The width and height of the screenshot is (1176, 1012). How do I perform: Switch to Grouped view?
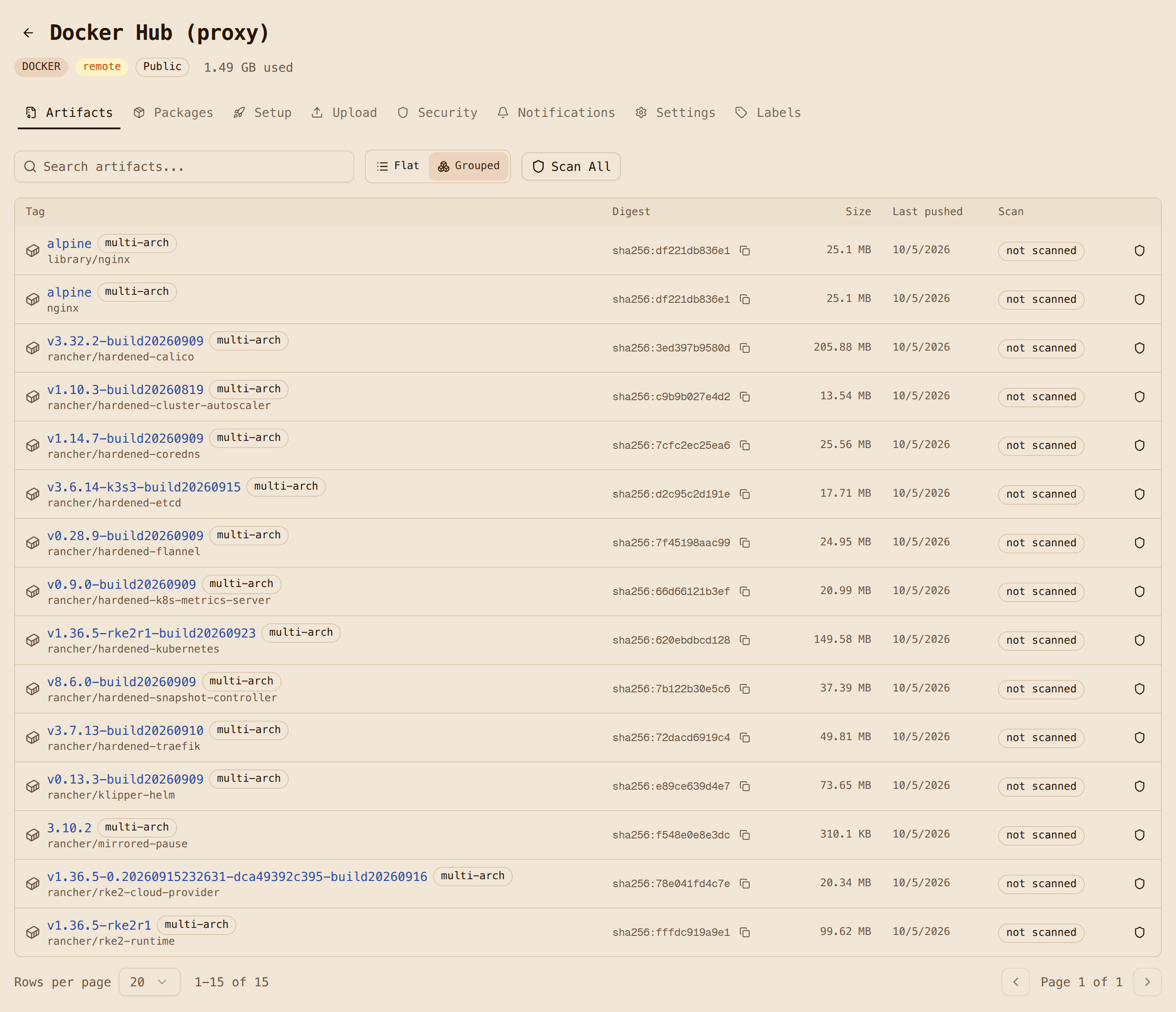pyautogui.click(x=468, y=166)
